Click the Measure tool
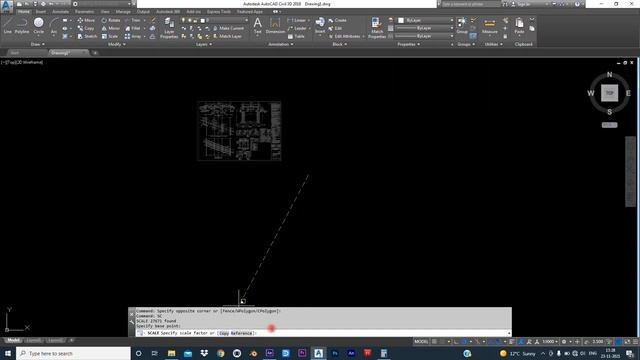 (489, 26)
